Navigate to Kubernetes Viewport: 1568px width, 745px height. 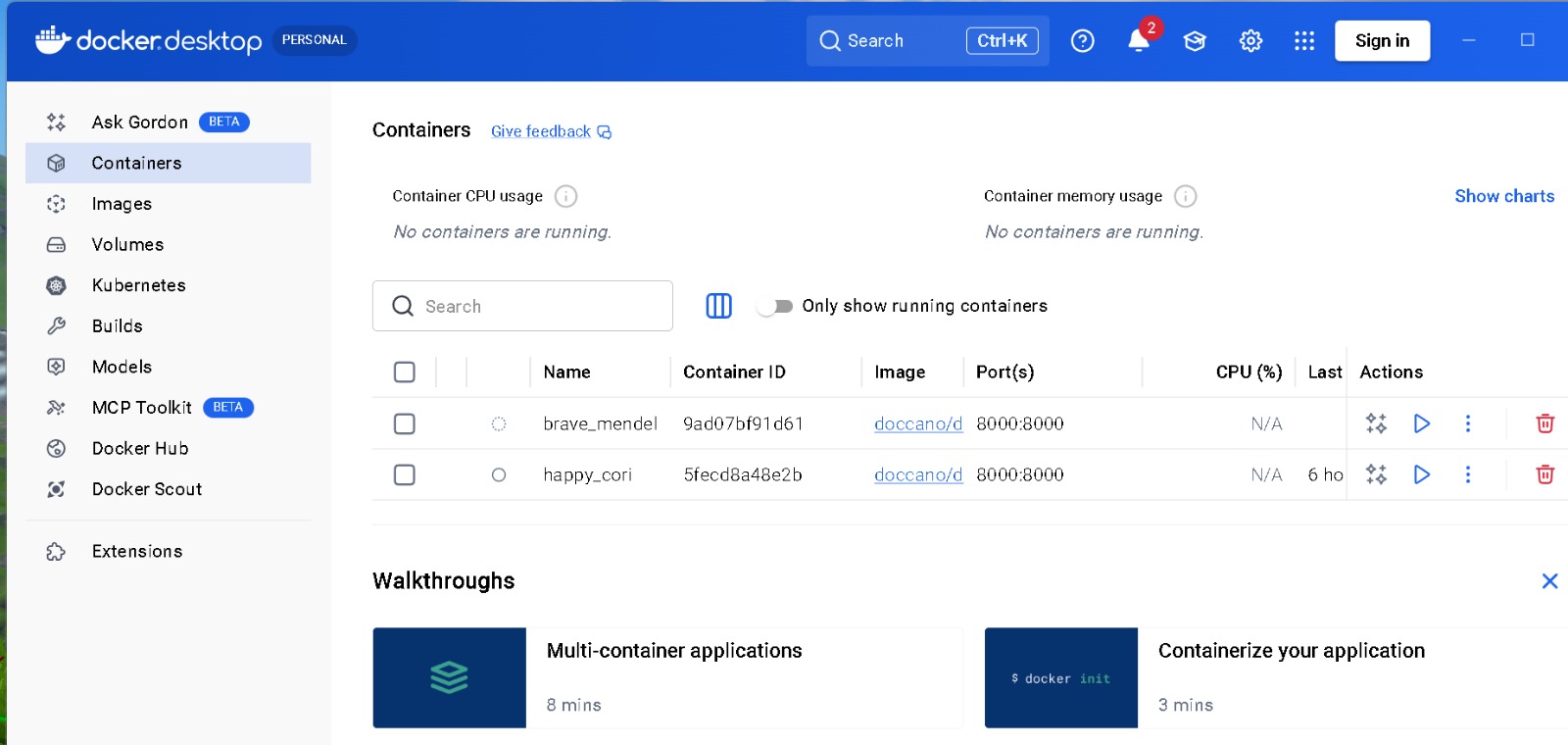[x=169, y=285]
